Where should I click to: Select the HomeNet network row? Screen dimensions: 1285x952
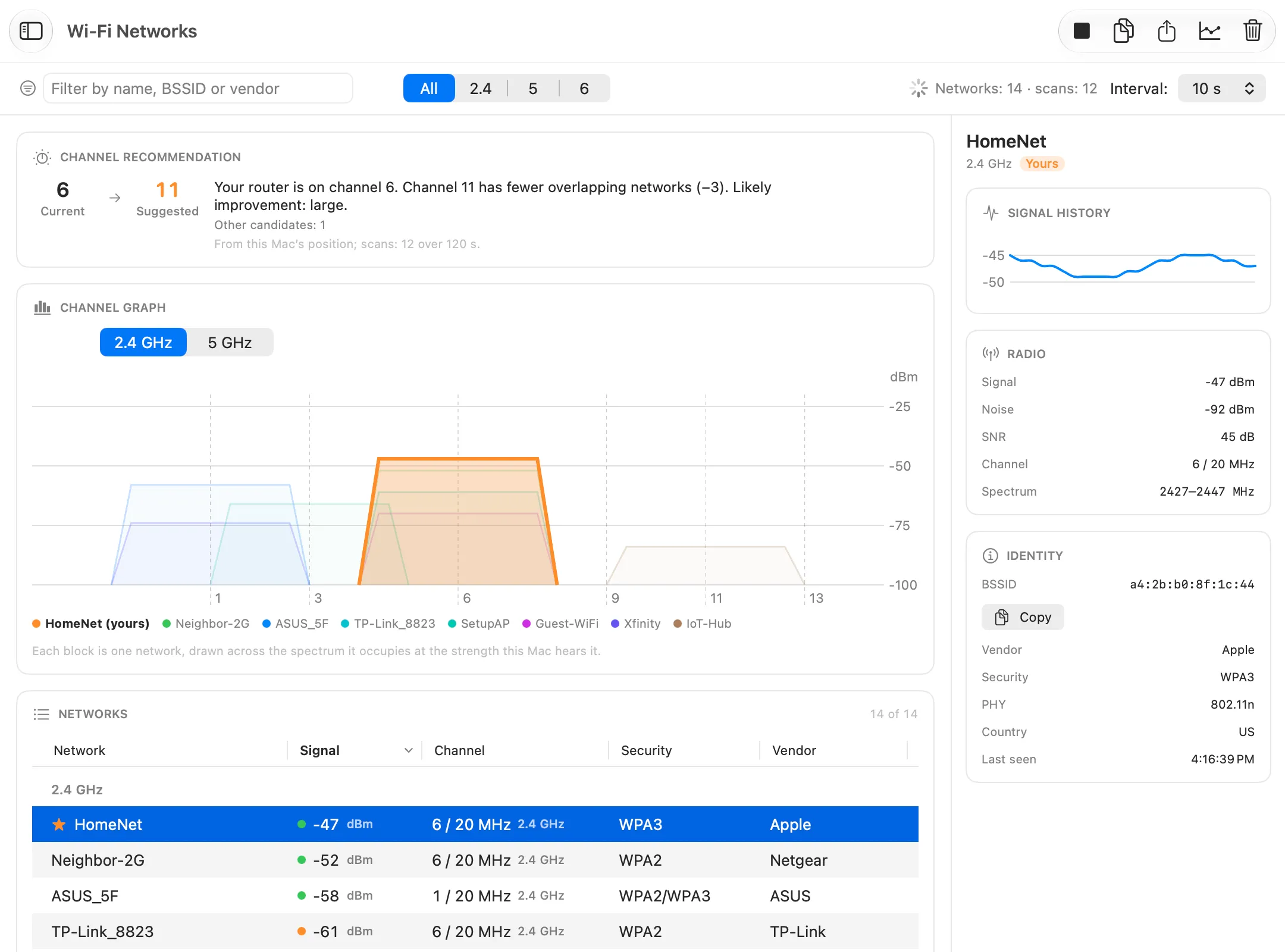[x=475, y=824]
